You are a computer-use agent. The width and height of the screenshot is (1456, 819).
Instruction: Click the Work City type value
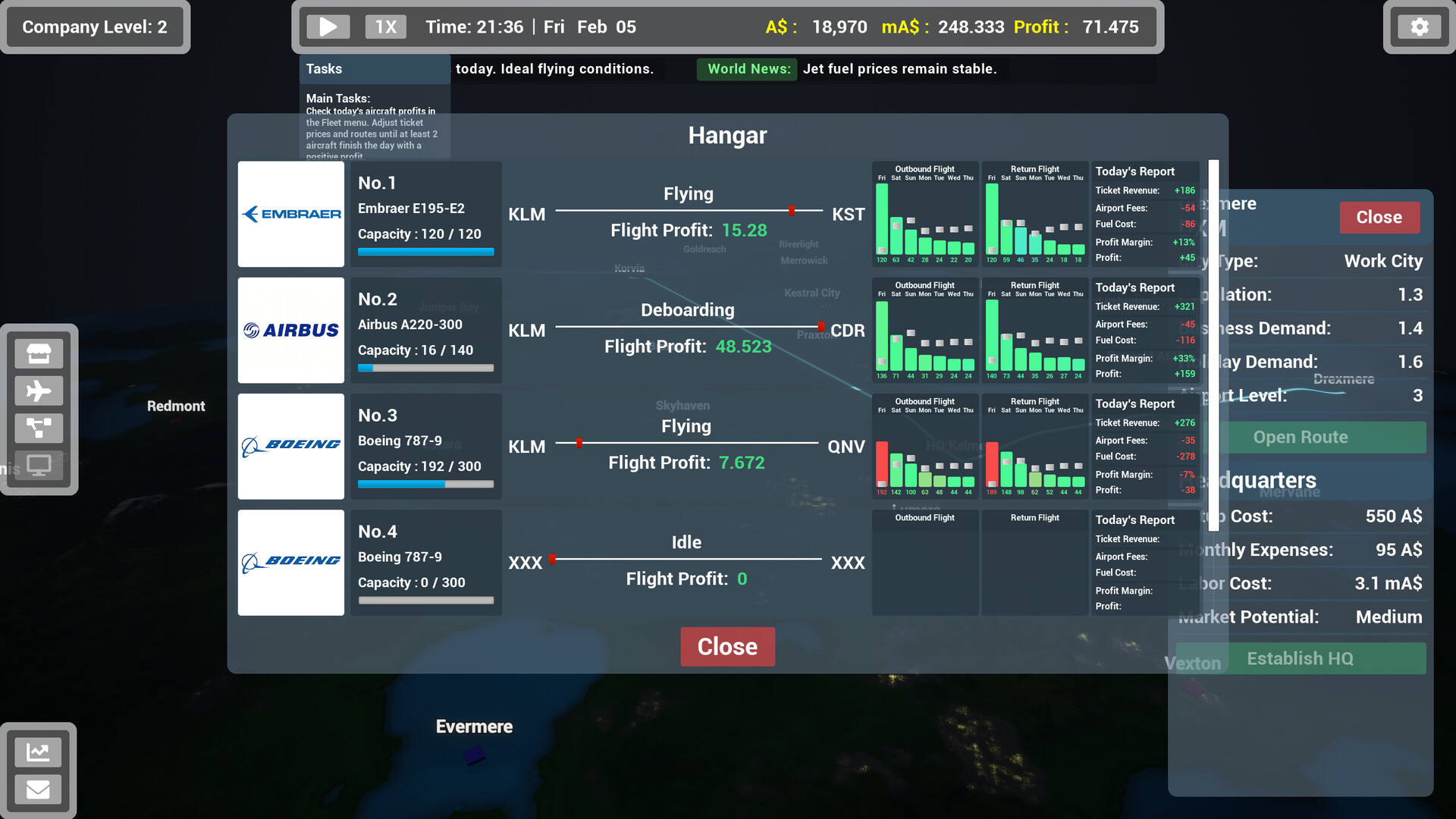coord(1383,261)
